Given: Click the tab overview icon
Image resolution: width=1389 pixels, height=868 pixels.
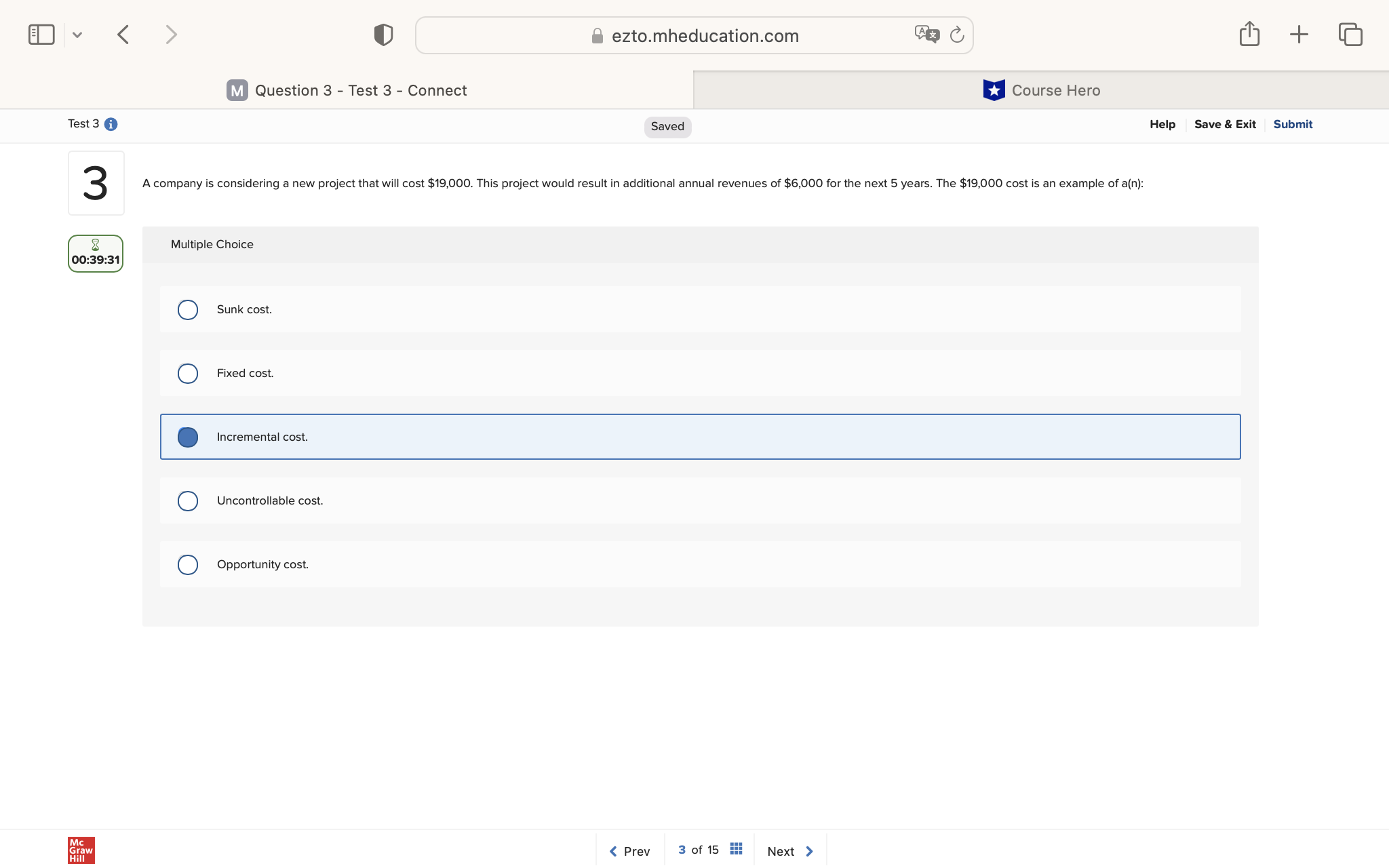Looking at the screenshot, I should coord(1350,34).
